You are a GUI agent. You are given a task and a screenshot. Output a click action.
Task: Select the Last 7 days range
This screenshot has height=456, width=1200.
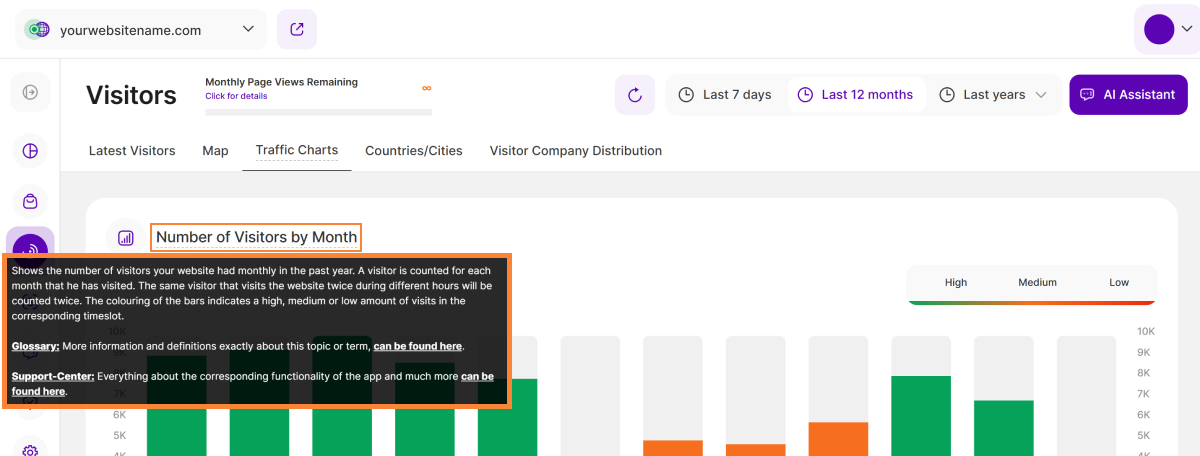tap(726, 95)
